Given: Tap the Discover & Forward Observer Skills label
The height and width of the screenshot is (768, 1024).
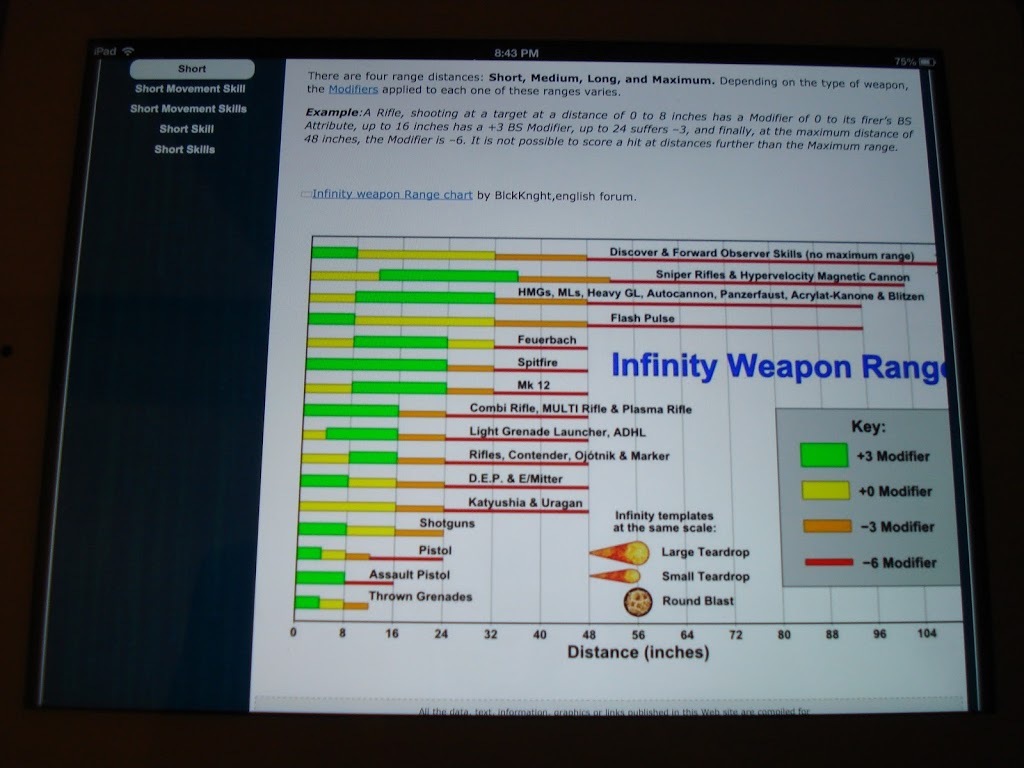Looking at the screenshot, I should (x=761, y=253).
